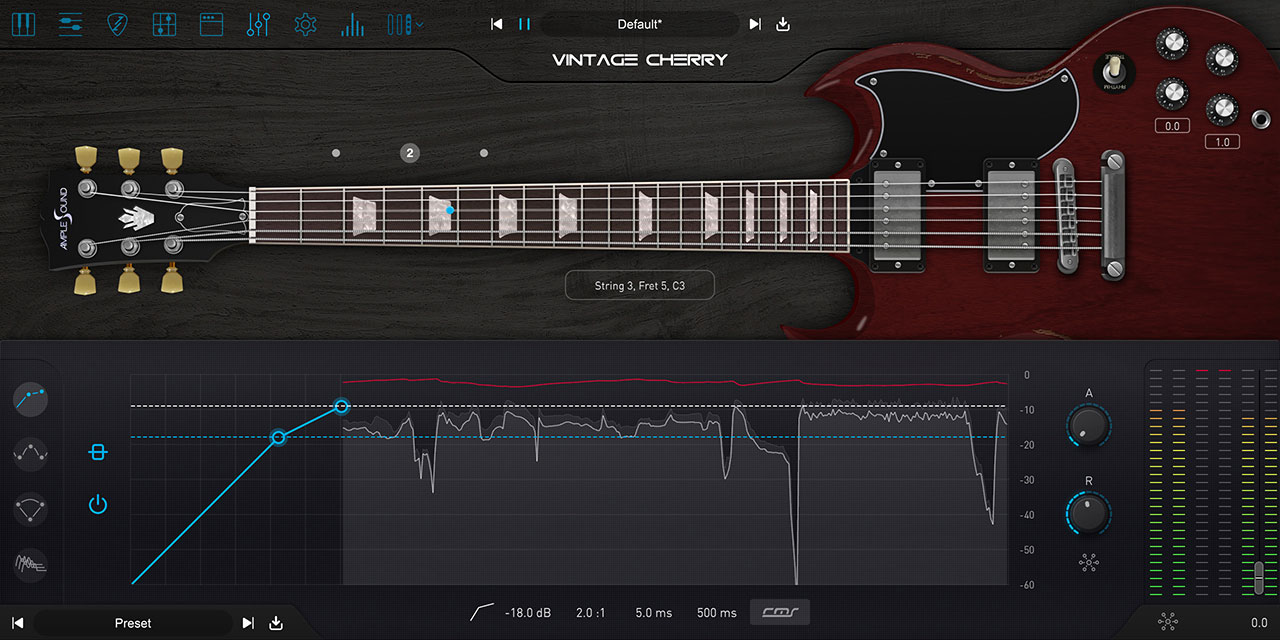
Task: Flip the pickup selector switch on the guitar
Action: [1114, 72]
